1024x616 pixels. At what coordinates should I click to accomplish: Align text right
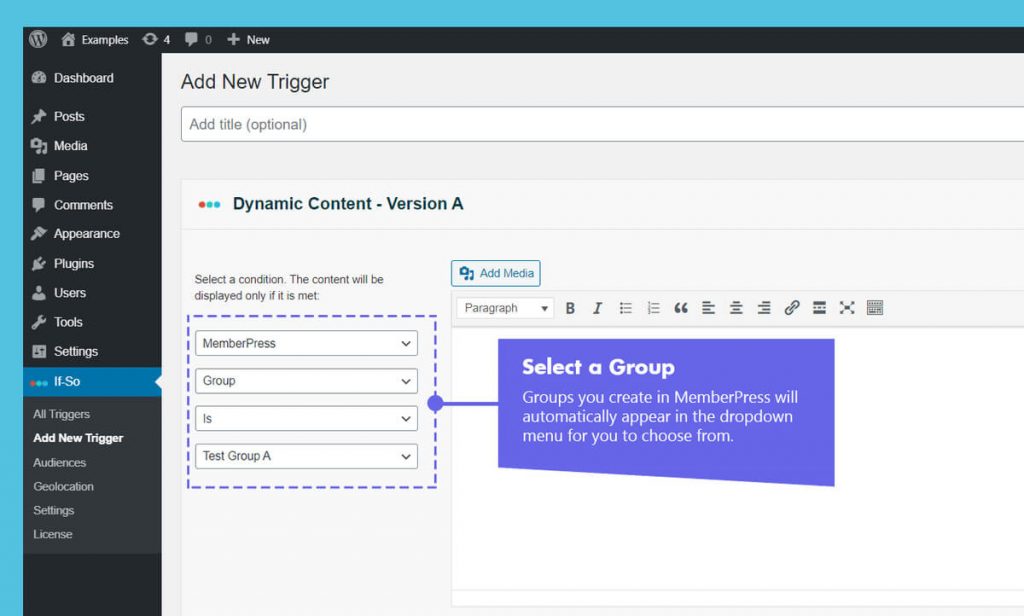point(764,308)
